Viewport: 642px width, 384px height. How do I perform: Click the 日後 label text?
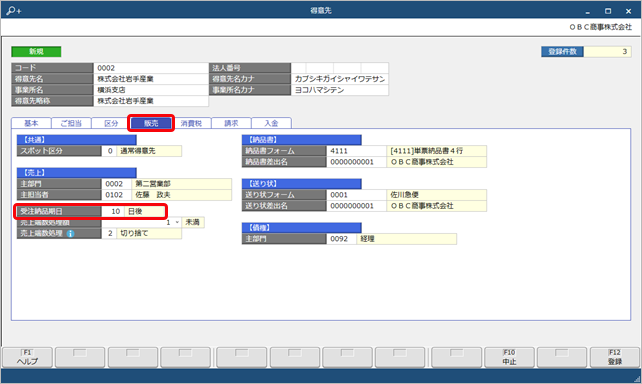(135, 211)
